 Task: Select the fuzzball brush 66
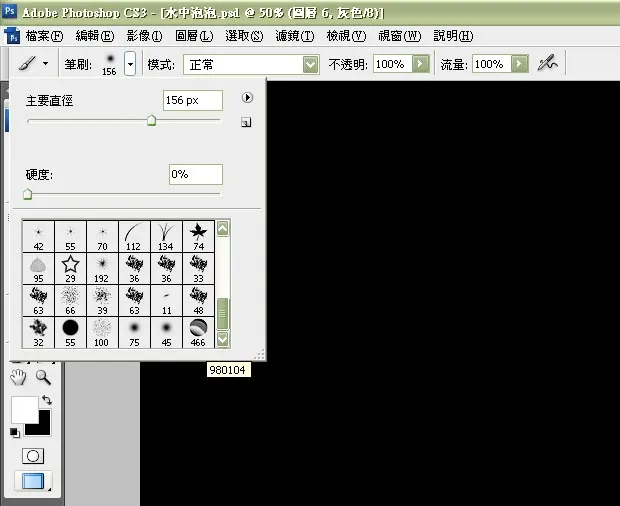click(x=70, y=300)
